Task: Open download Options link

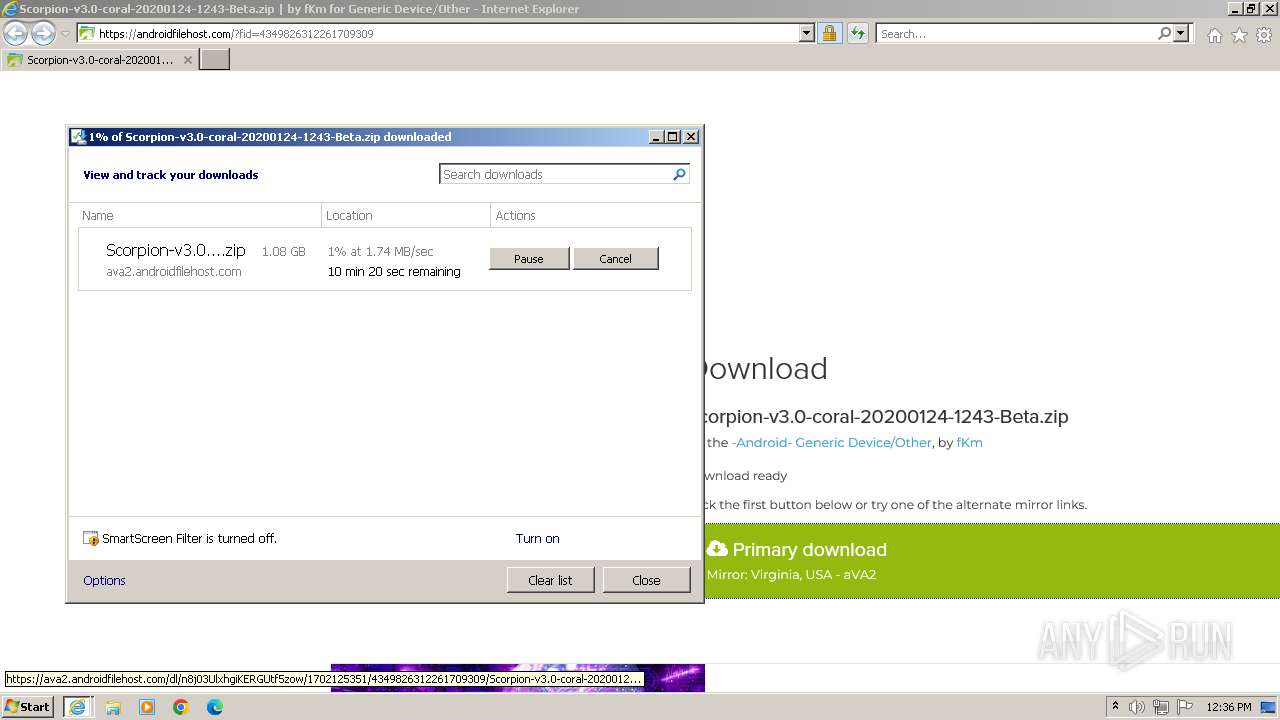Action: click(104, 581)
